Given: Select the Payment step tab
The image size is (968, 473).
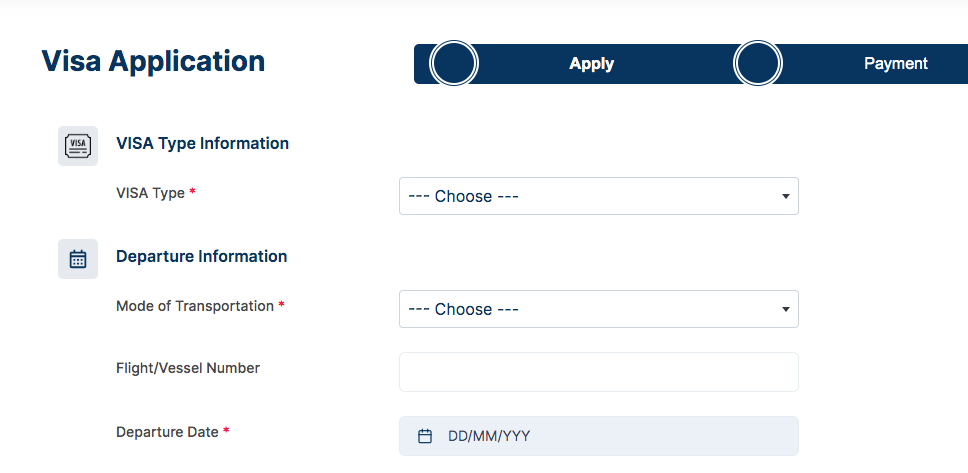Looking at the screenshot, I should click(895, 64).
